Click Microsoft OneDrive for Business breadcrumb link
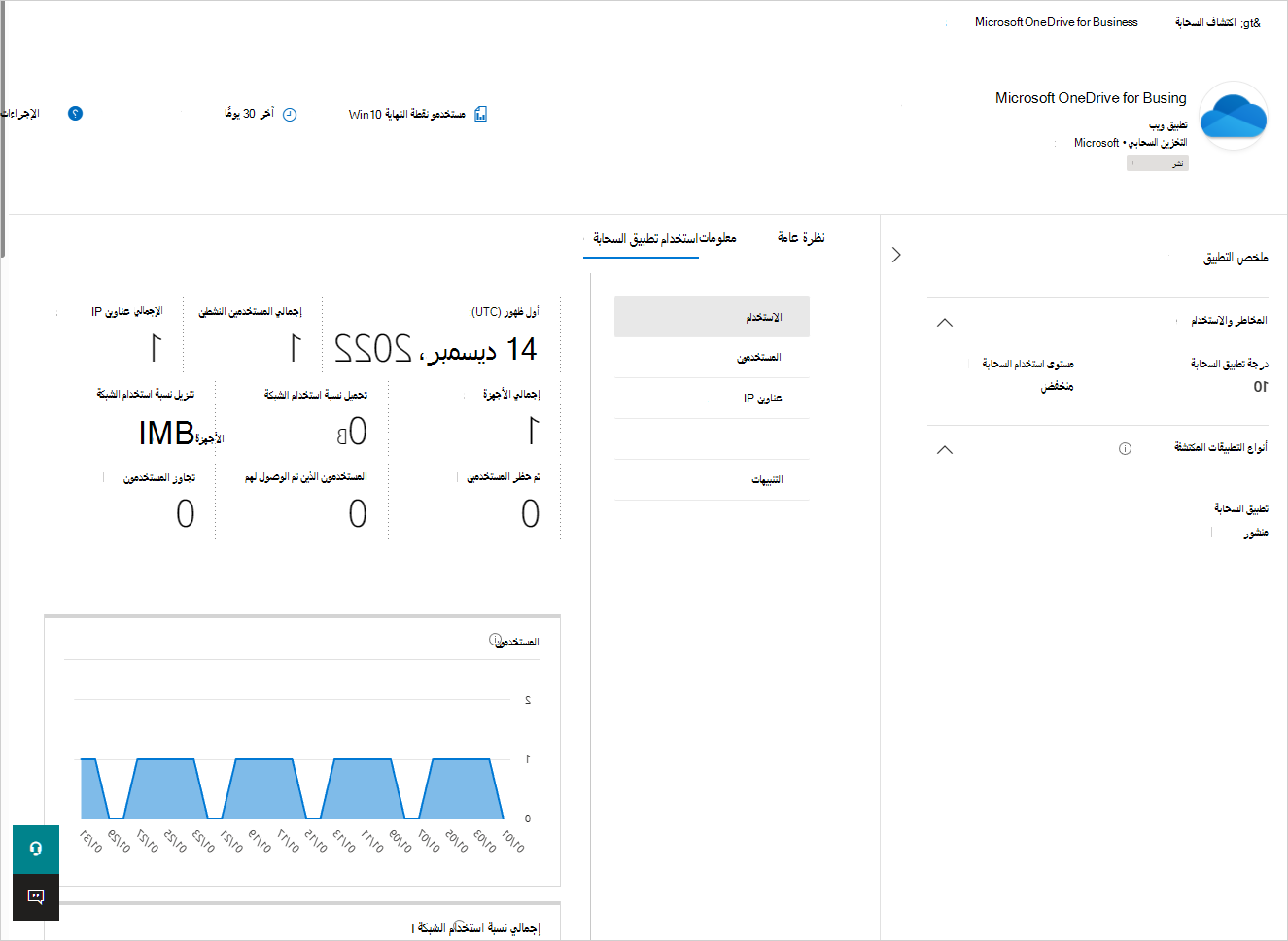 pyautogui.click(x=1057, y=22)
